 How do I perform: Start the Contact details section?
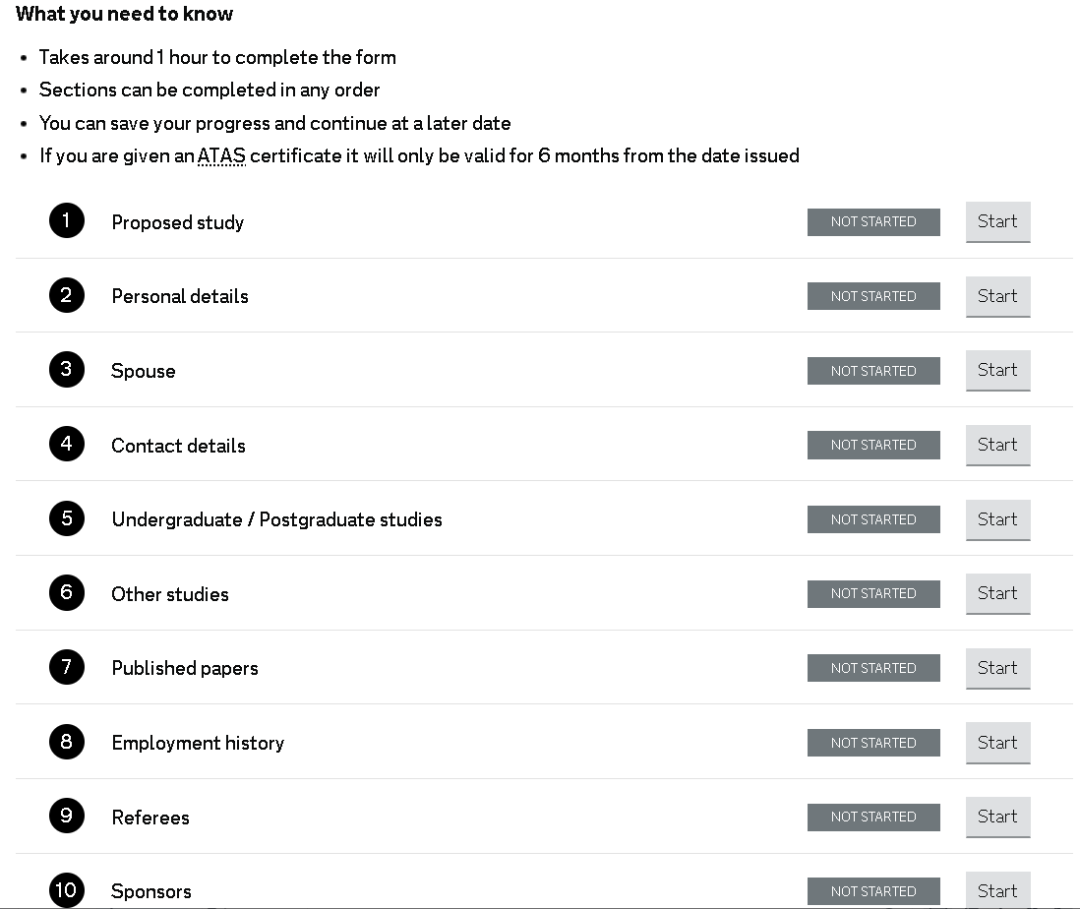click(x=997, y=445)
